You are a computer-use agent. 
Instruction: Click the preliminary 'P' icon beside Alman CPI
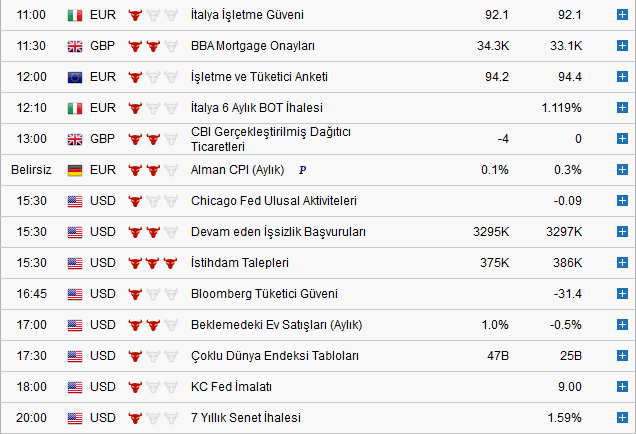pos(302,170)
